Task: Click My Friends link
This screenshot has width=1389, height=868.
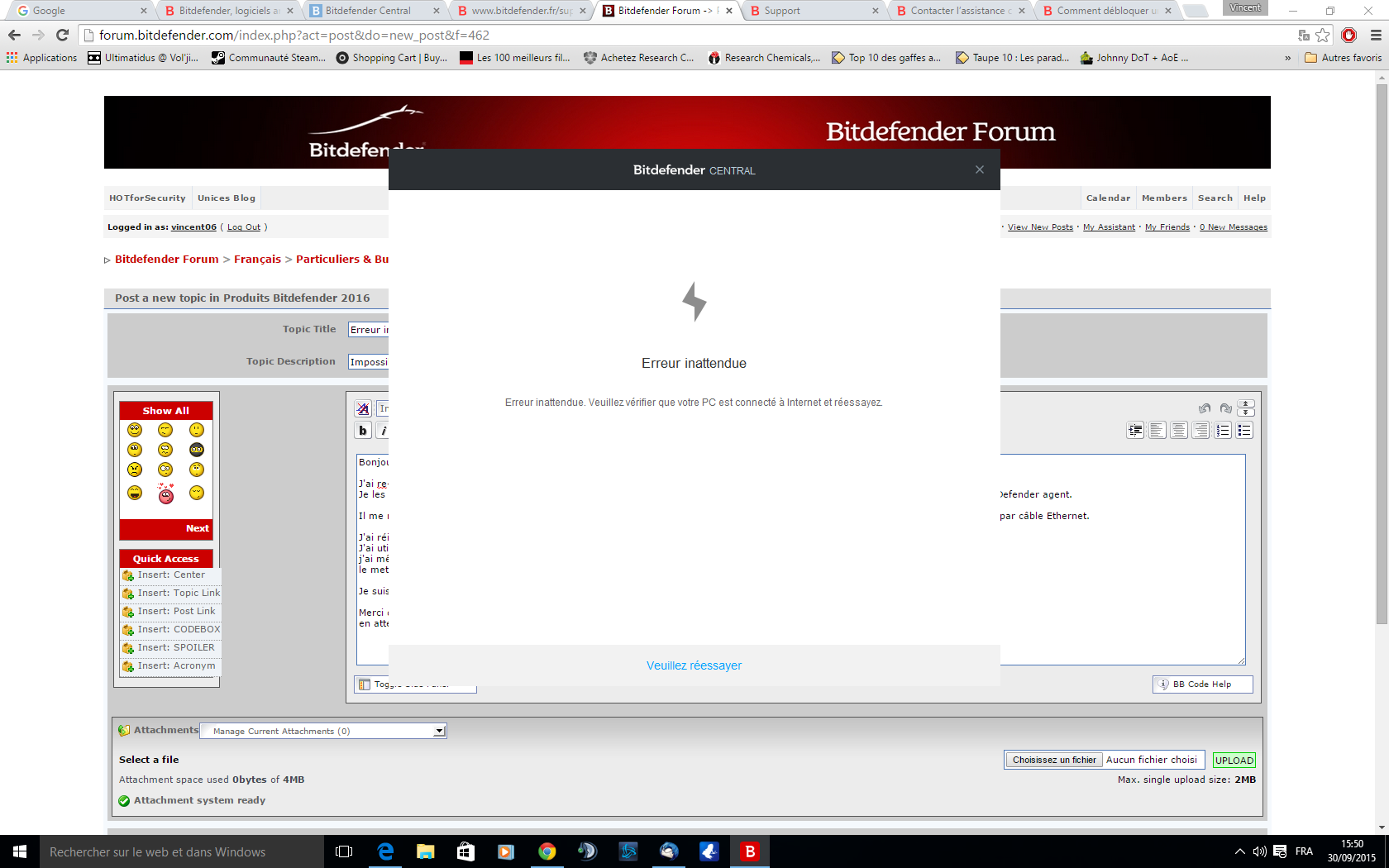Action: (x=1167, y=227)
